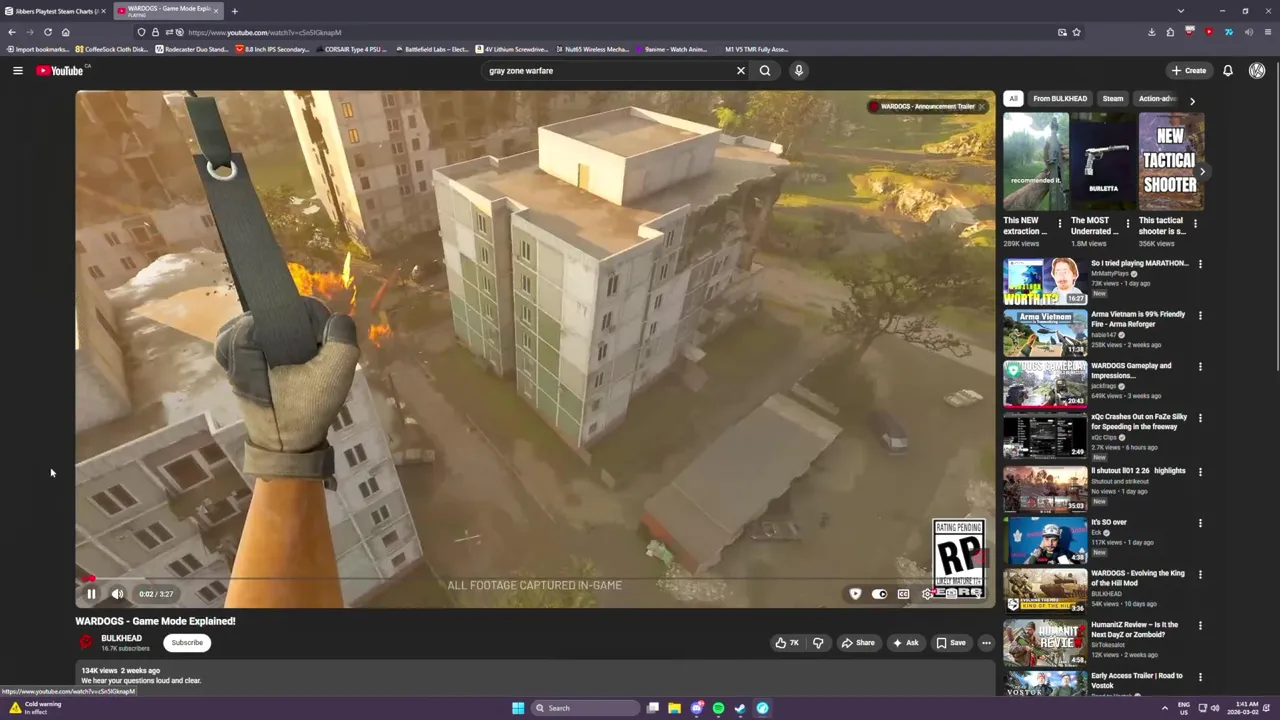Pause the video playback

91,594
